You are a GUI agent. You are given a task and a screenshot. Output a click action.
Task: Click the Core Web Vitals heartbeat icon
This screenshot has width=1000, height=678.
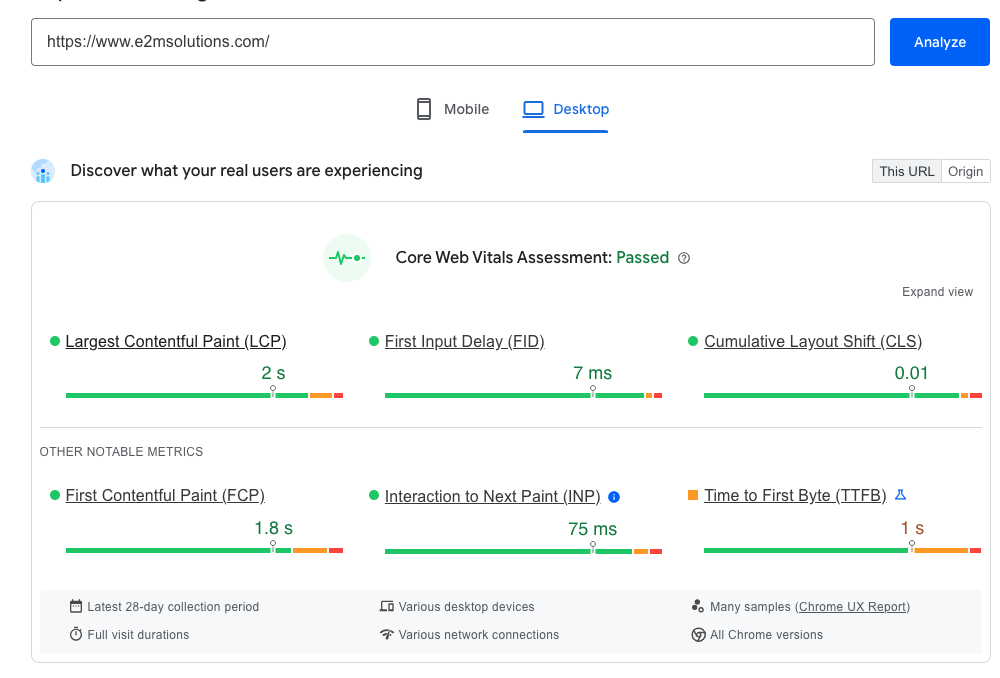tap(346, 257)
